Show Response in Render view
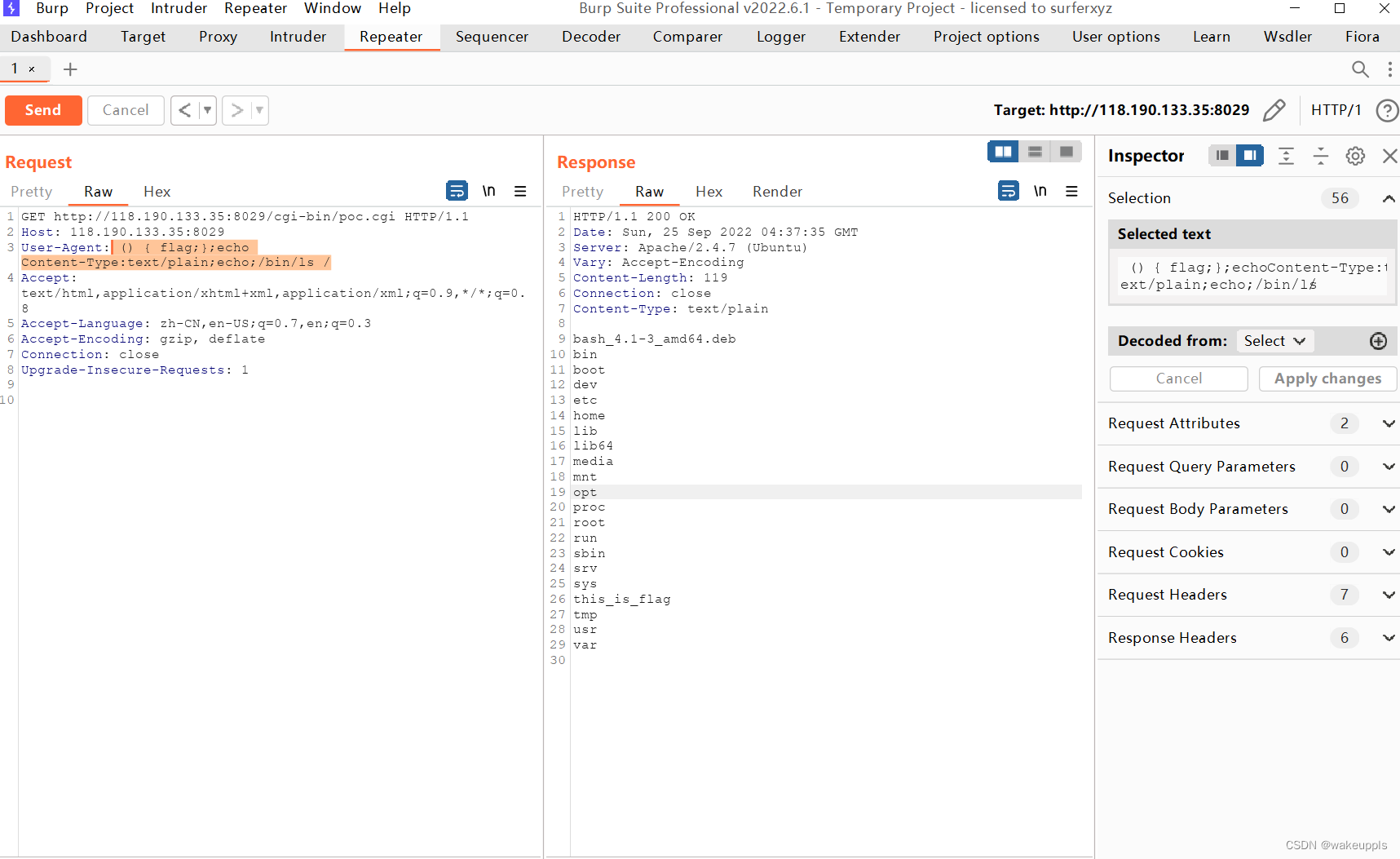 [x=777, y=192]
